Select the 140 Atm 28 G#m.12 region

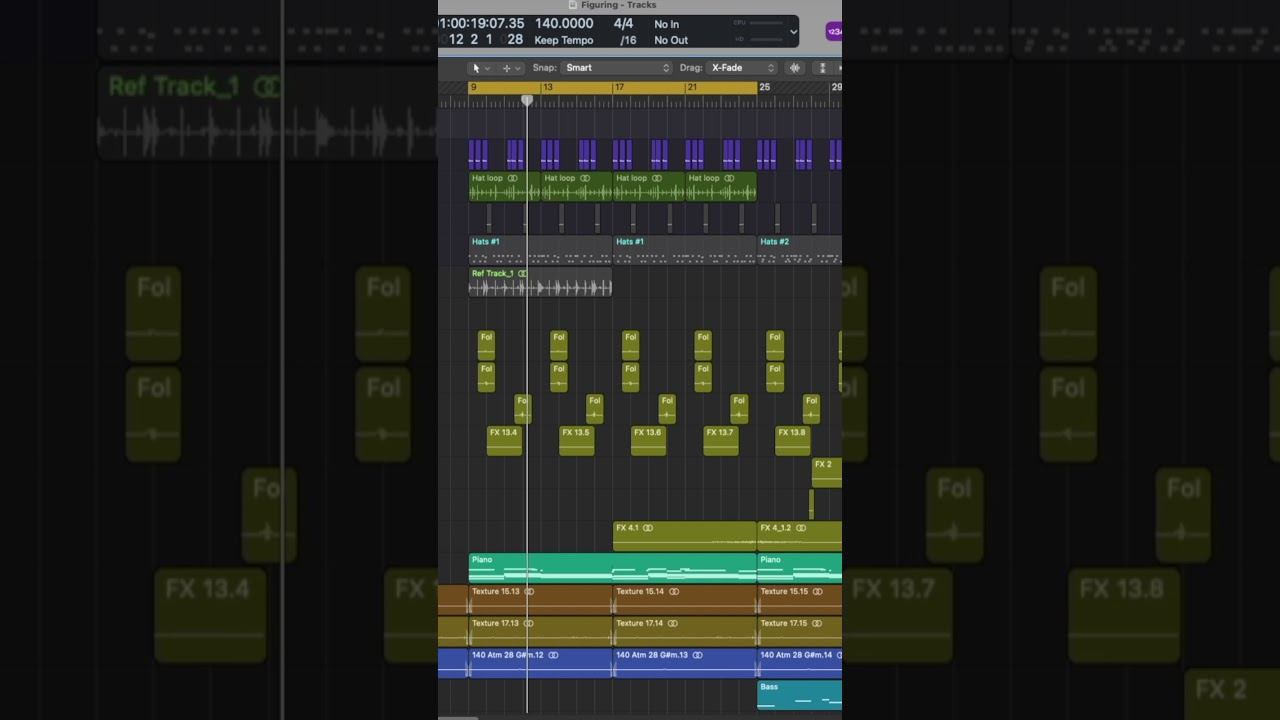pos(540,664)
